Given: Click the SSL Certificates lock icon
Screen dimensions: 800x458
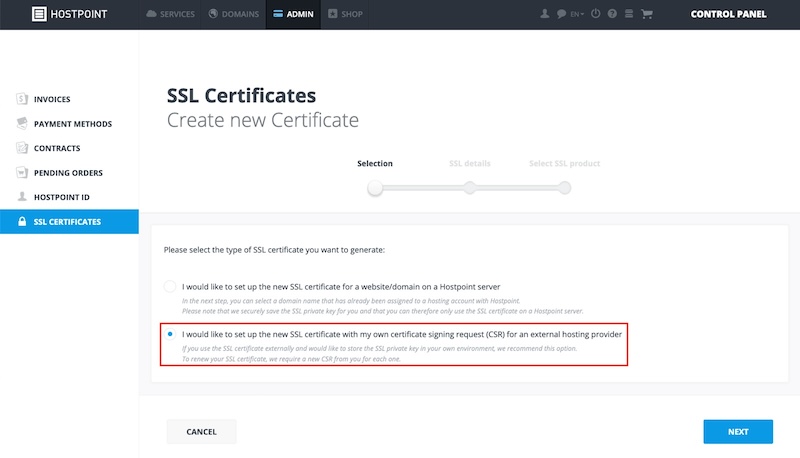Looking at the screenshot, I should (22, 221).
